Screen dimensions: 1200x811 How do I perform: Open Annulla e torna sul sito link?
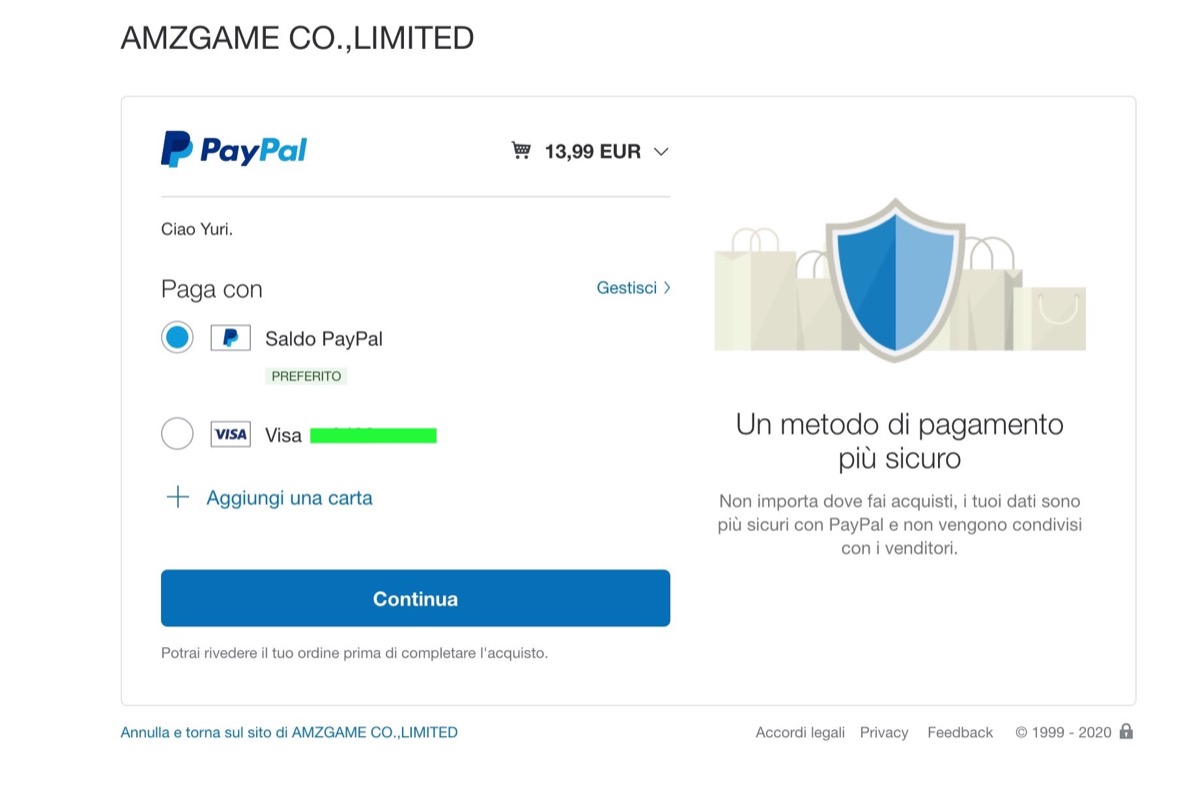[x=289, y=732]
